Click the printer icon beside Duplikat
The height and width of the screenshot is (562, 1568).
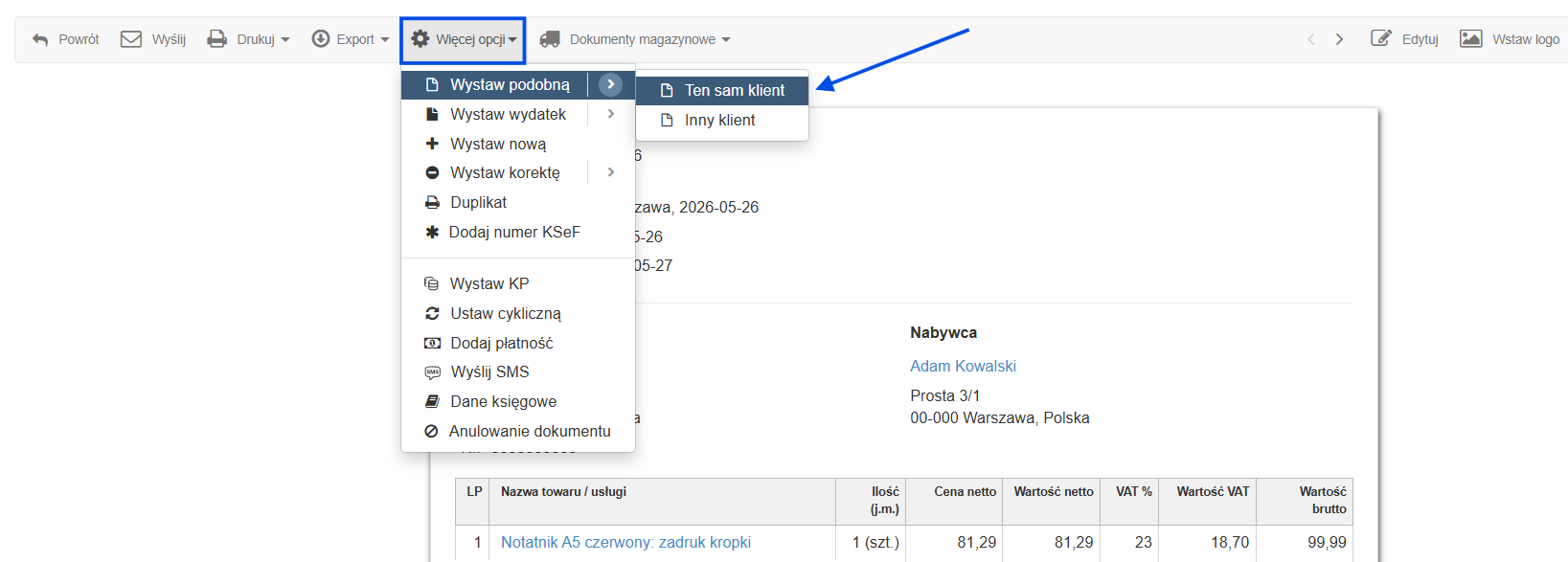coord(432,202)
